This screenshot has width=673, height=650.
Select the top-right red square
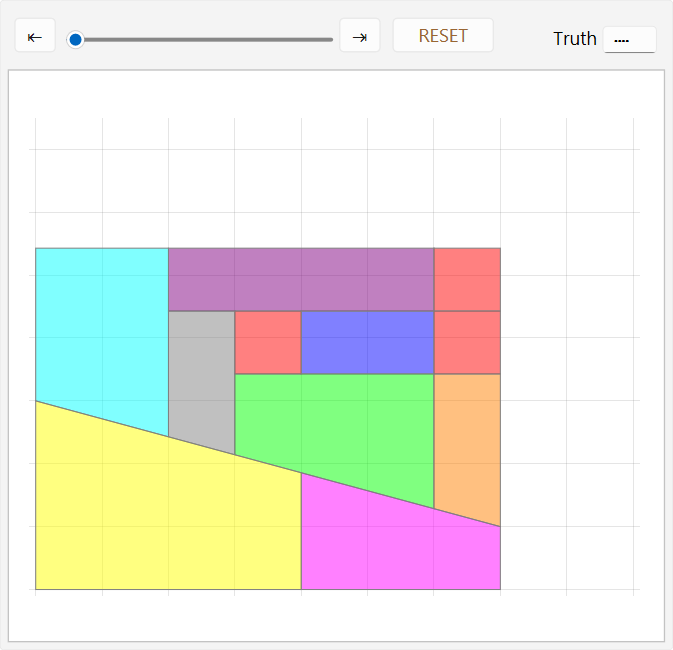466,279
